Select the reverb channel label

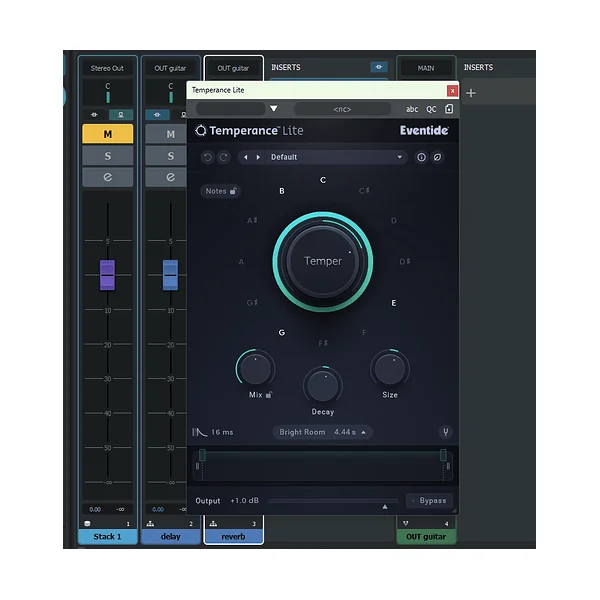(233, 536)
